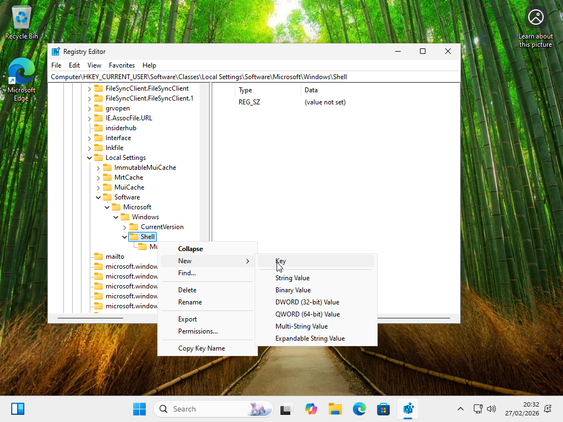Open the Widgets panel on taskbar
Image resolution: width=563 pixels, height=422 pixels.
(x=18, y=409)
